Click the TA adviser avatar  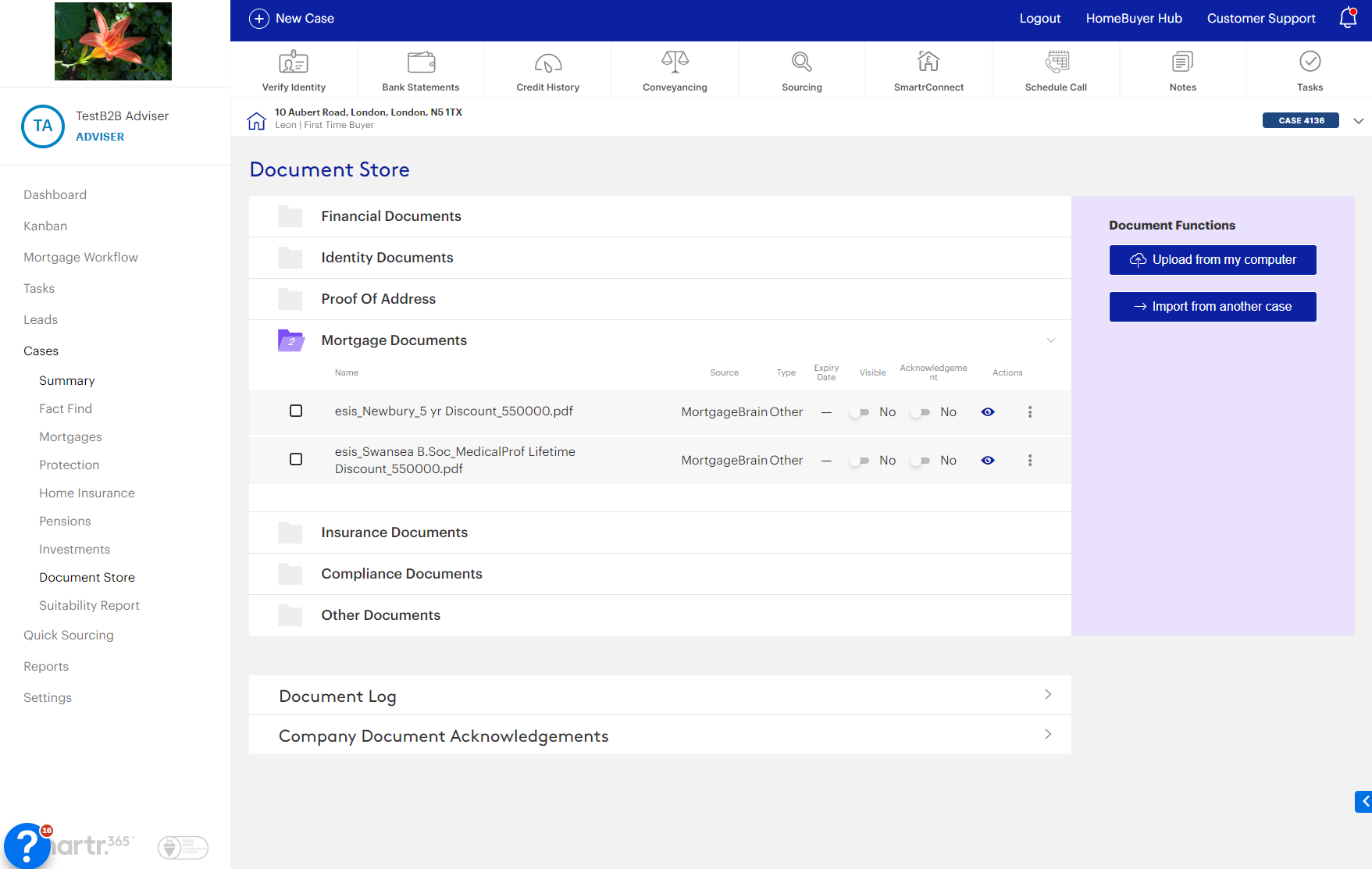click(x=43, y=126)
